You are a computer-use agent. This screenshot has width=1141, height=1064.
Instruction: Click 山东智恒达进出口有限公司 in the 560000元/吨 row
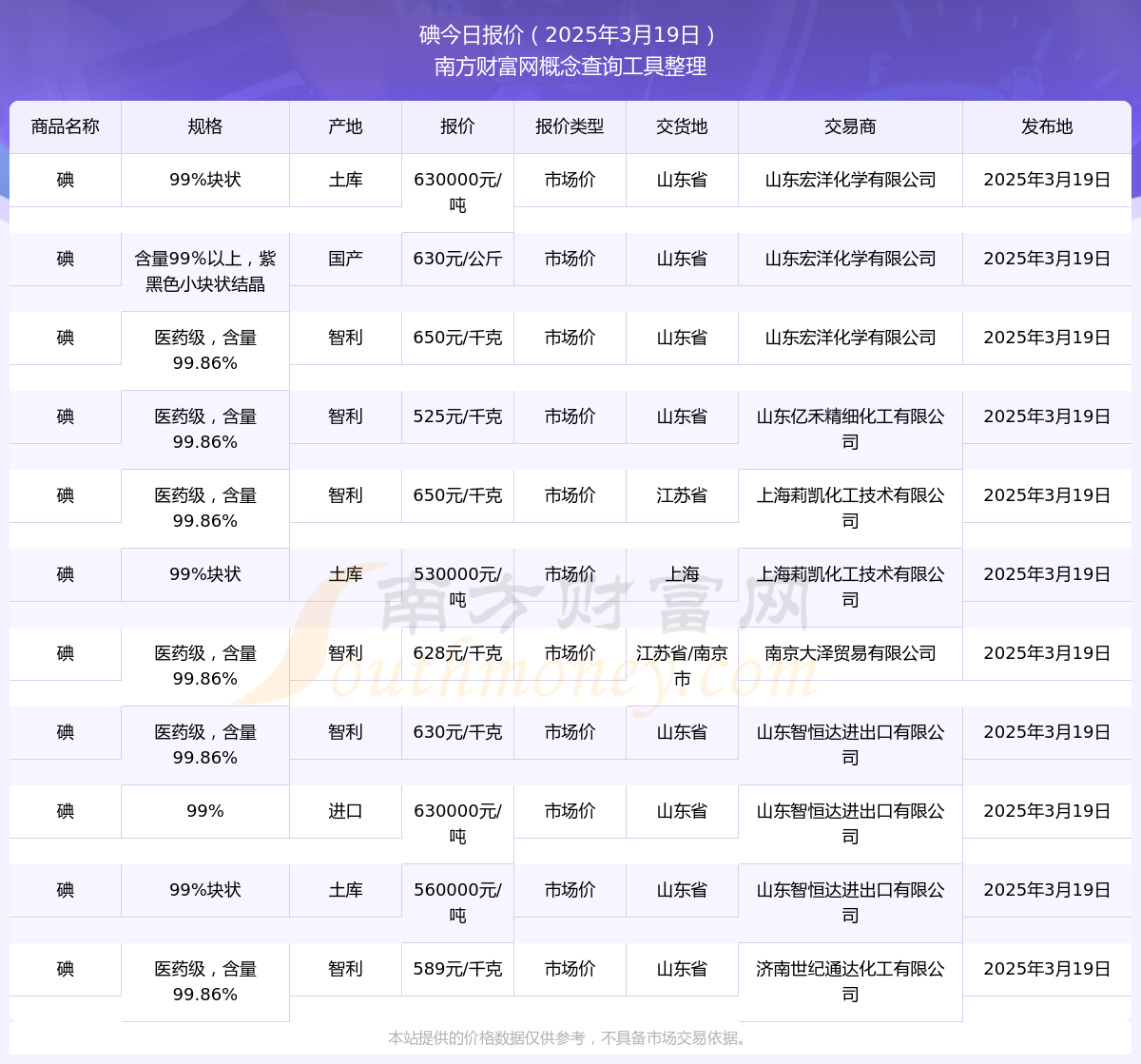[x=850, y=902]
